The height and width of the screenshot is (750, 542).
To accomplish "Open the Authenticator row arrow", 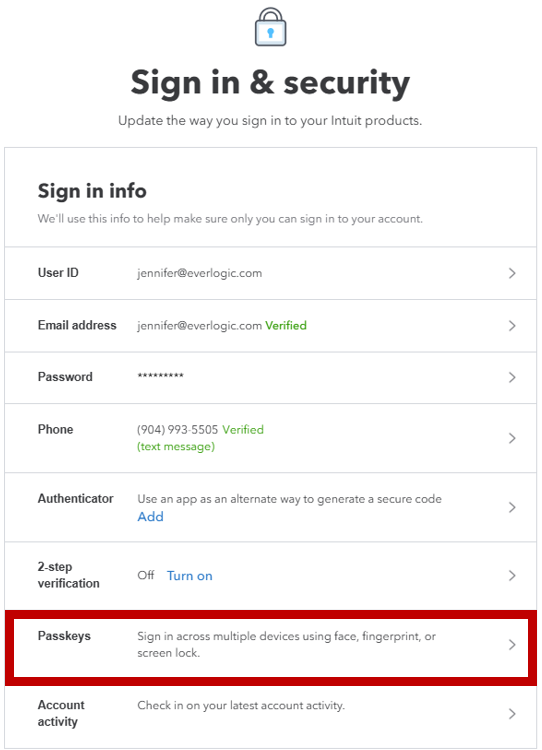I will (x=512, y=507).
